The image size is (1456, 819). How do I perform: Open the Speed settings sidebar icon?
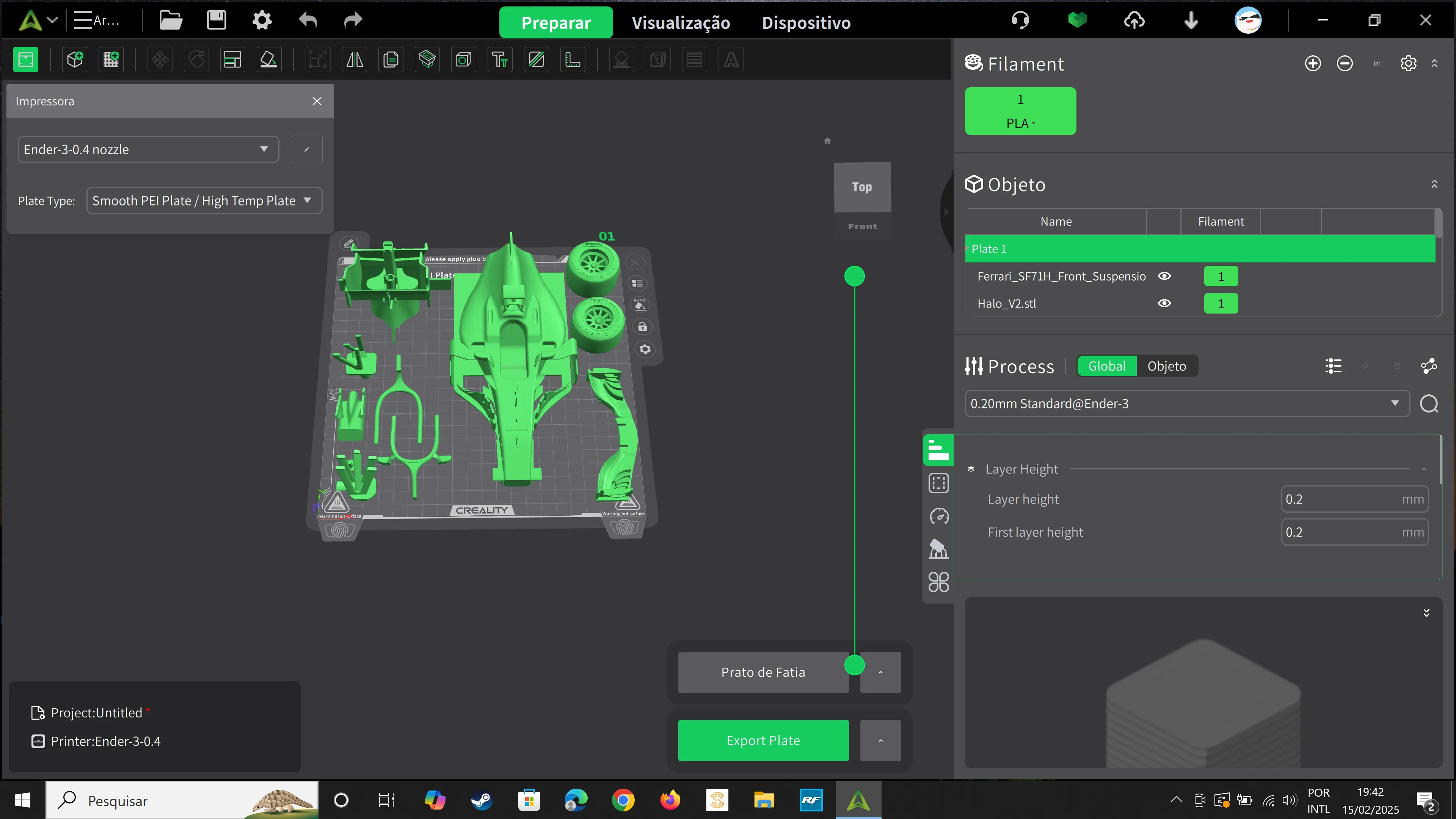coord(938,516)
